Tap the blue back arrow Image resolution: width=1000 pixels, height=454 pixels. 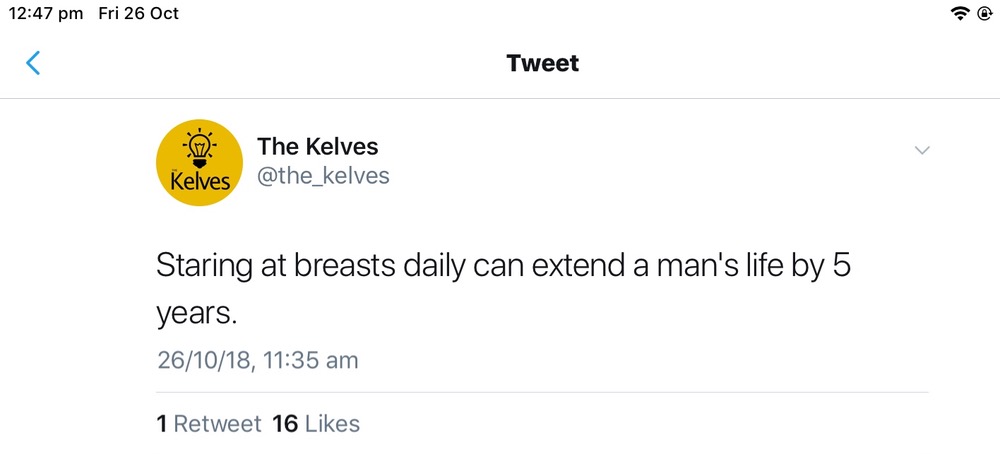click(x=33, y=64)
